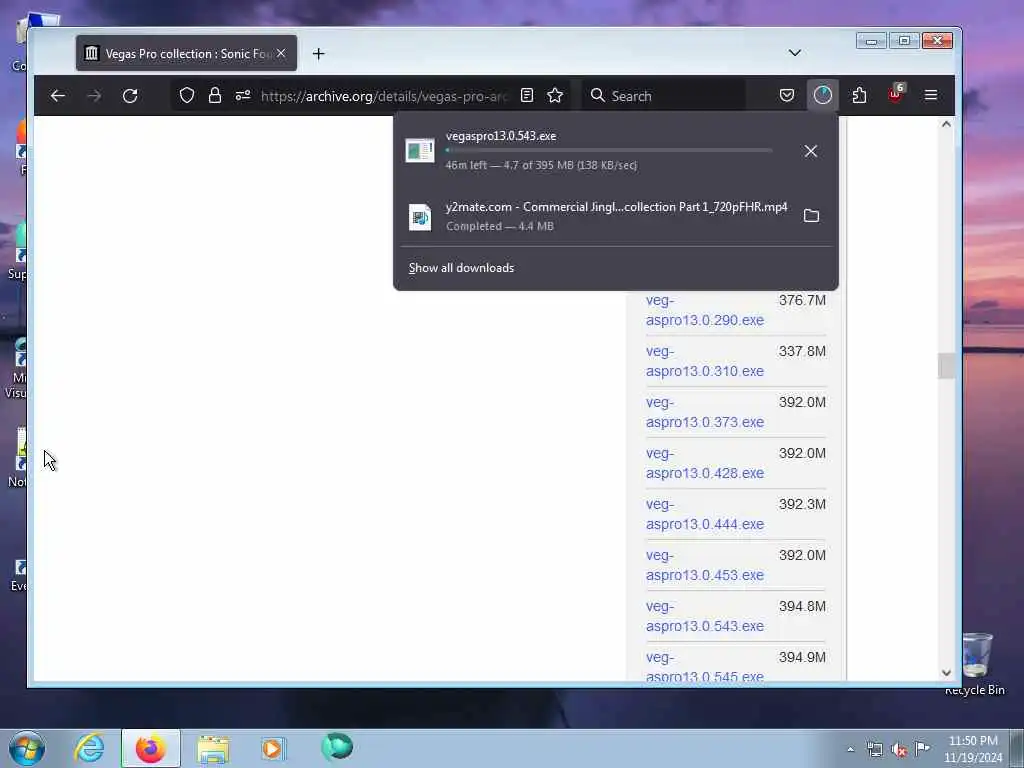Click the download progress bar
1024x768 pixels.
click(x=609, y=150)
